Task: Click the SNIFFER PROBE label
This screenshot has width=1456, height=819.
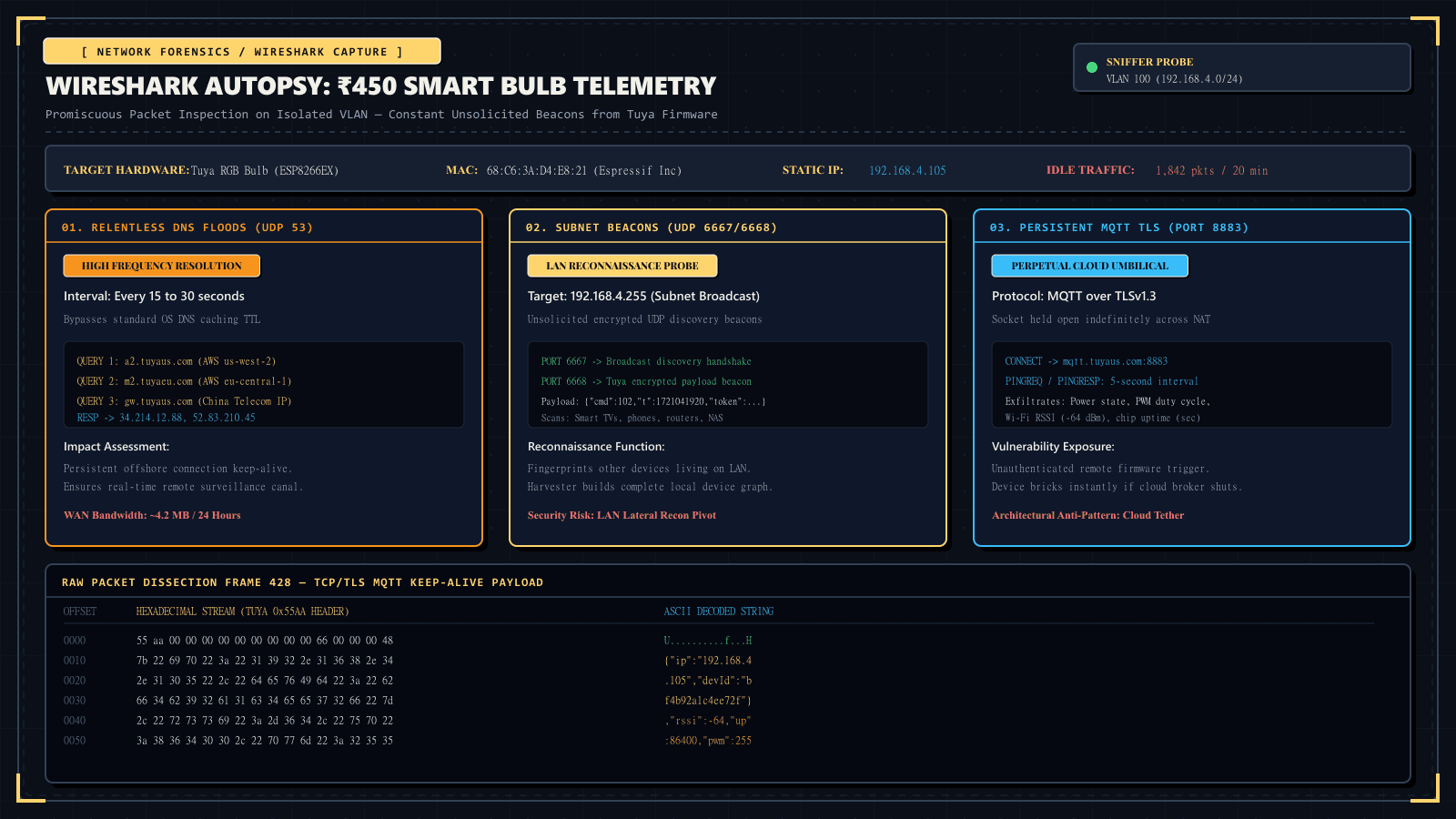Action: (x=1149, y=62)
